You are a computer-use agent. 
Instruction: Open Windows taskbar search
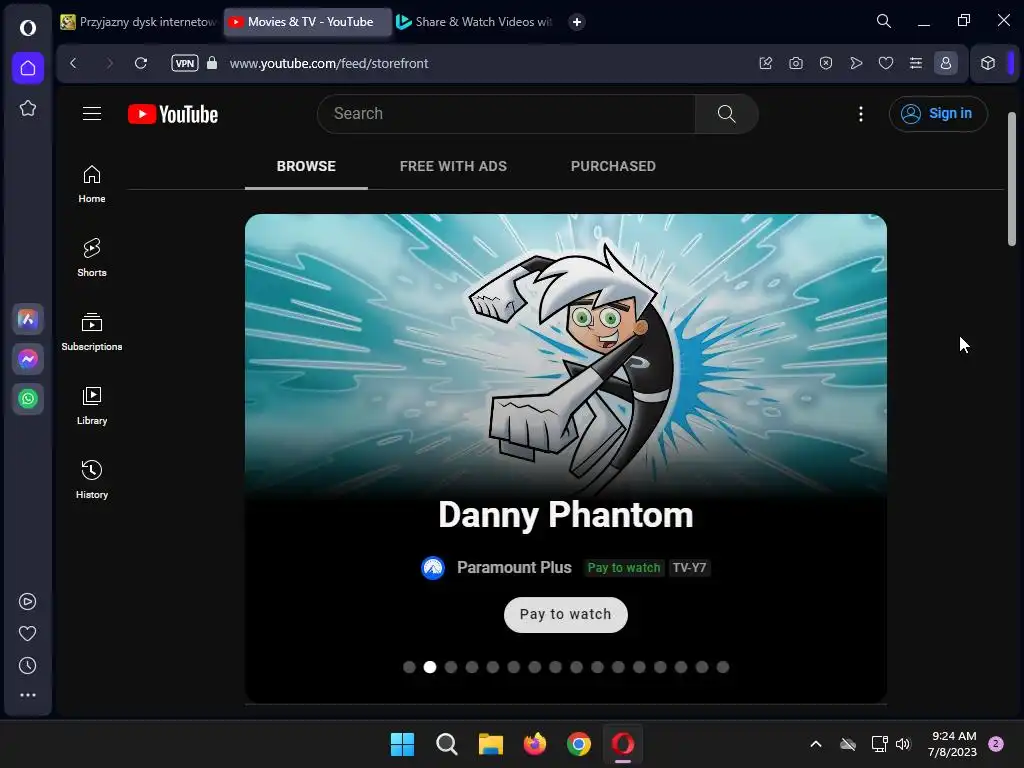click(x=447, y=744)
